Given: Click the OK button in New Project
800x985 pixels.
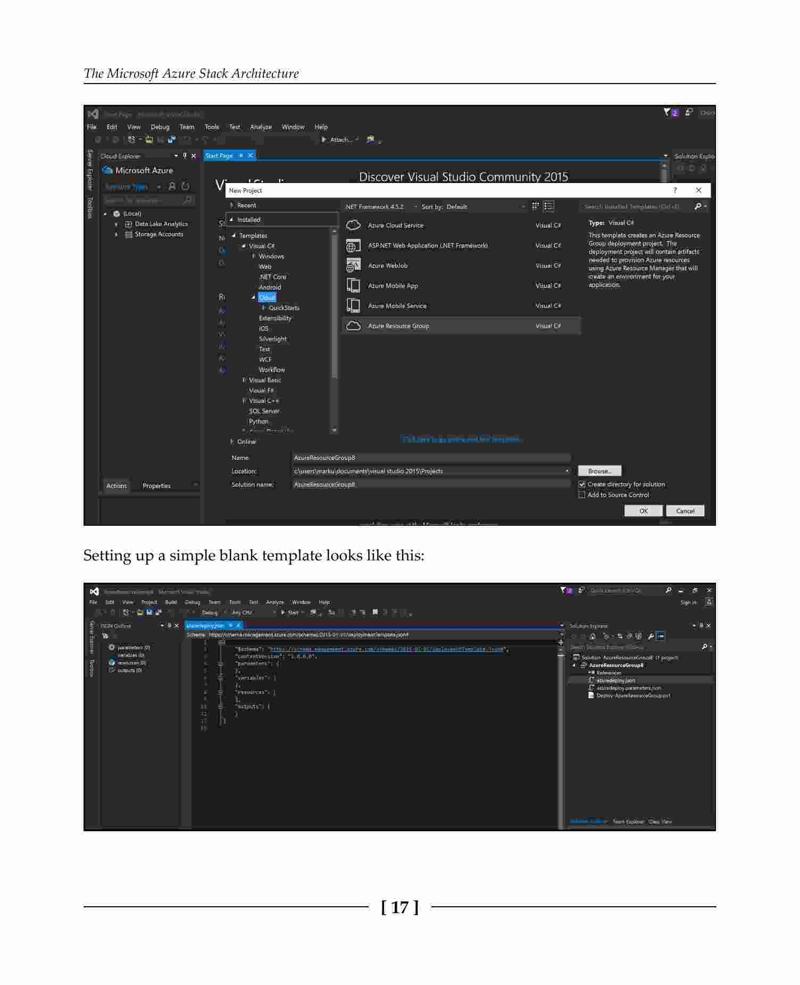Looking at the screenshot, I should [x=643, y=511].
